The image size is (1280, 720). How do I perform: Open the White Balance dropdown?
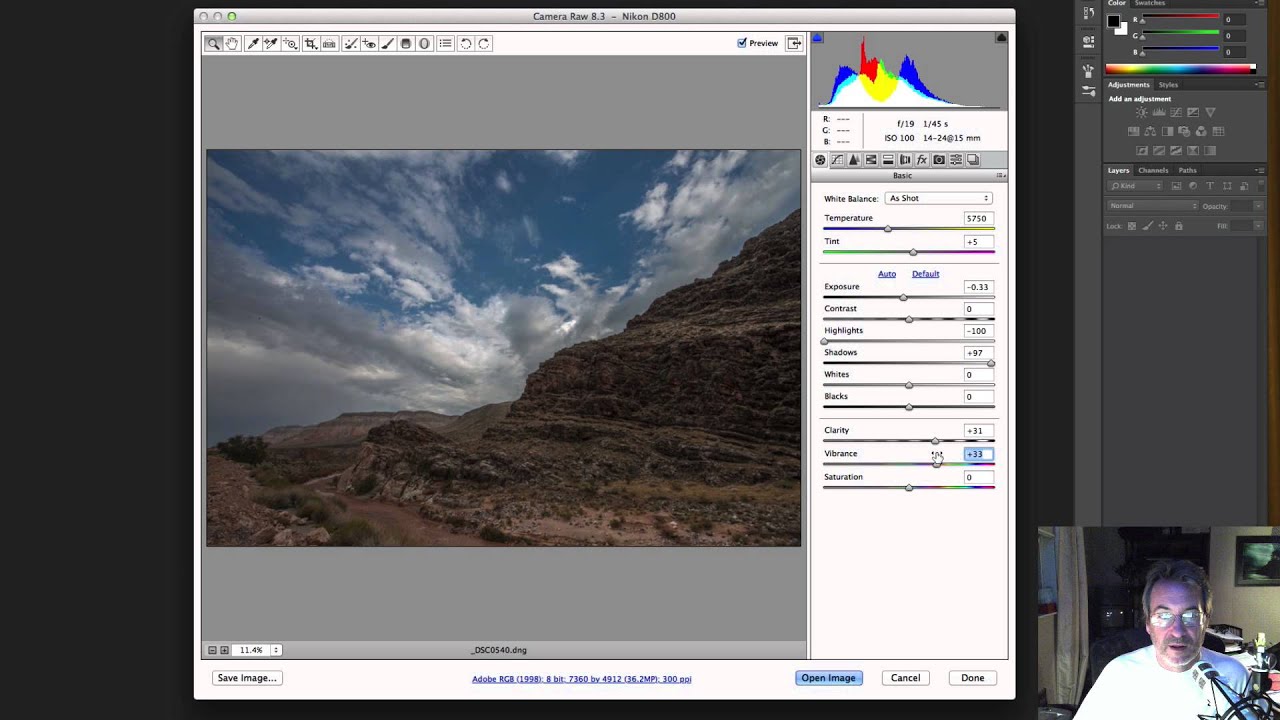click(x=939, y=198)
